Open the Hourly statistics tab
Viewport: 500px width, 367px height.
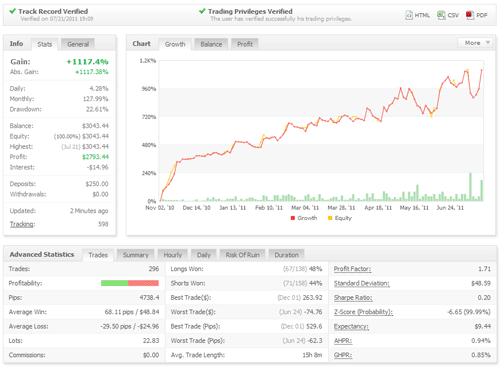point(173,255)
